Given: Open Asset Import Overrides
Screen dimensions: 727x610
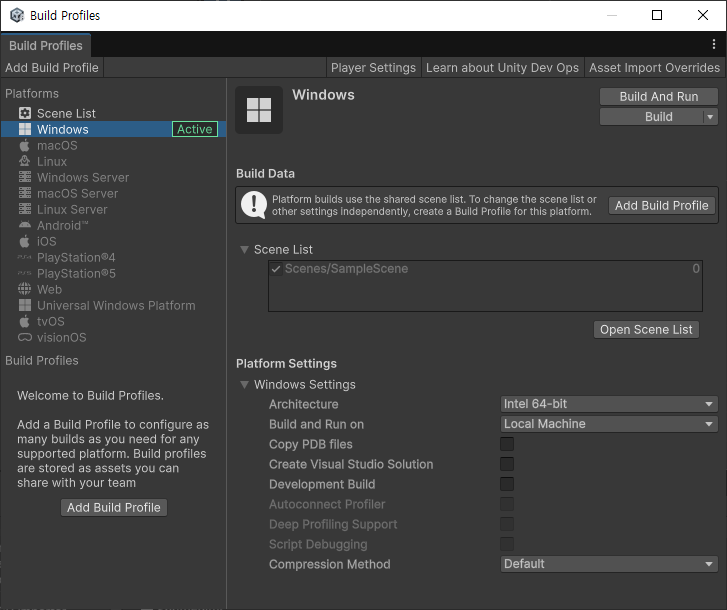Looking at the screenshot, I should [x=654, y=68].
